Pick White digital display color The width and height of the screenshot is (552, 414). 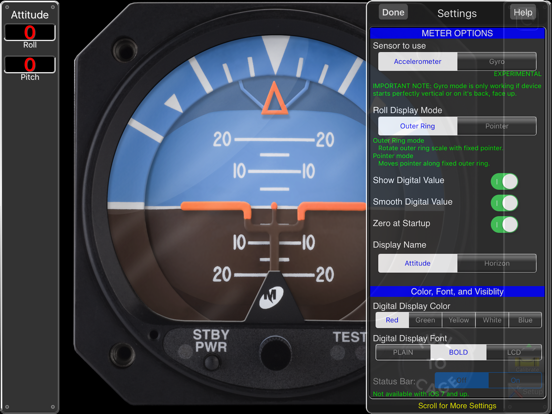[x=492, y=320]
